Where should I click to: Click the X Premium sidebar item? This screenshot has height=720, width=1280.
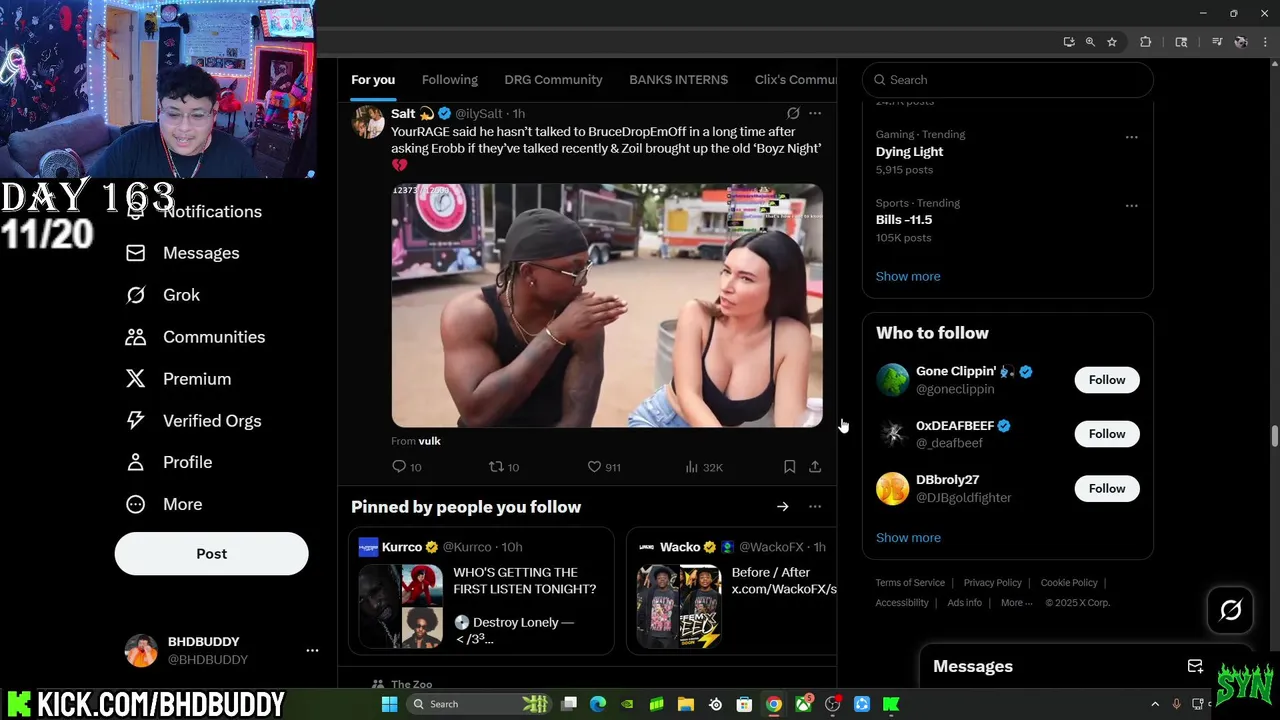tap(178, 379)
